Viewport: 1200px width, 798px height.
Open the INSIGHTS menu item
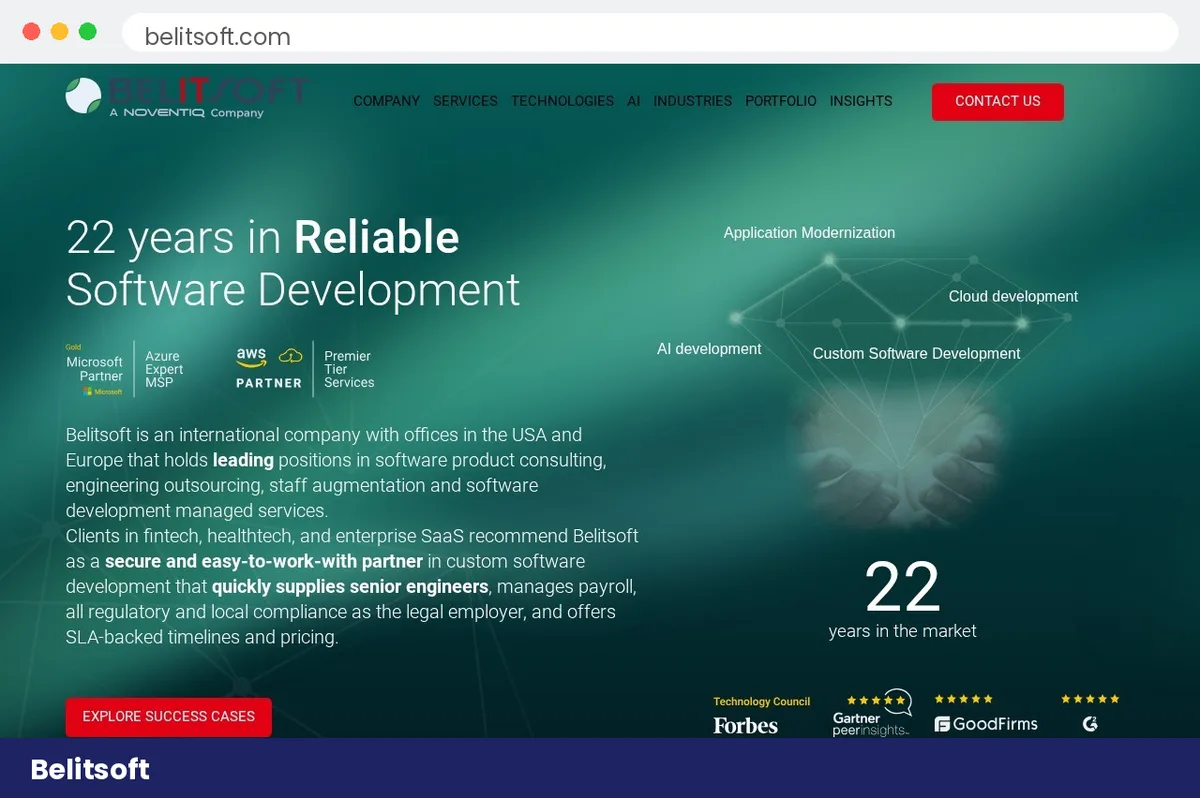pos(861,101)
